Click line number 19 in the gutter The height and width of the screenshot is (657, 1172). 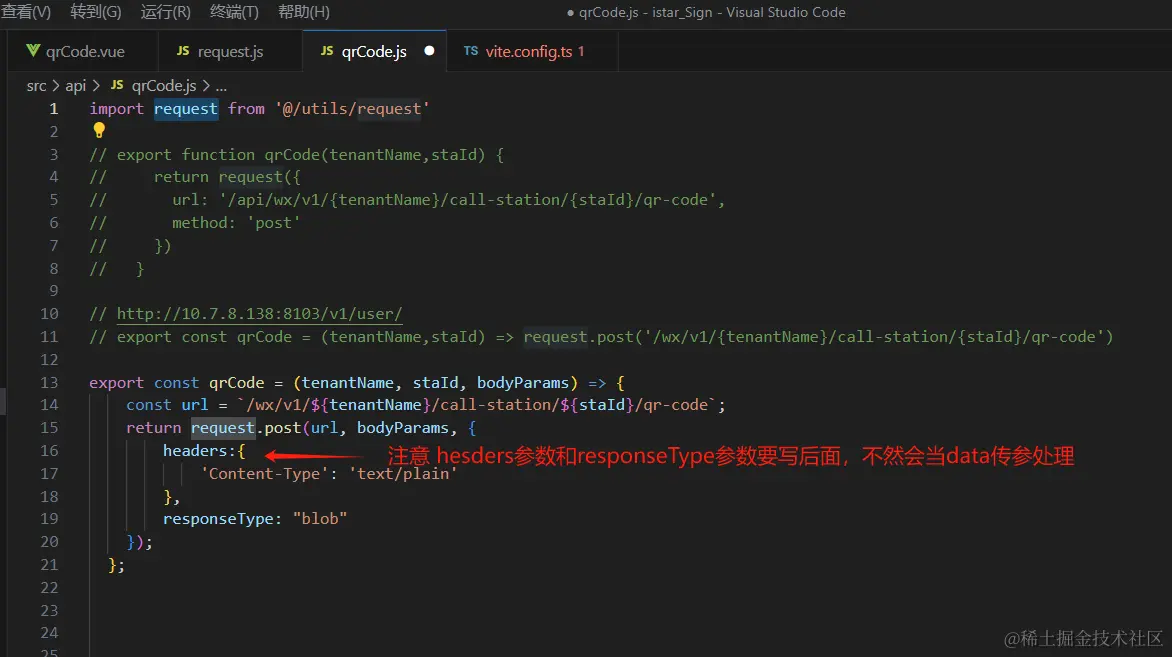point(49,519)
